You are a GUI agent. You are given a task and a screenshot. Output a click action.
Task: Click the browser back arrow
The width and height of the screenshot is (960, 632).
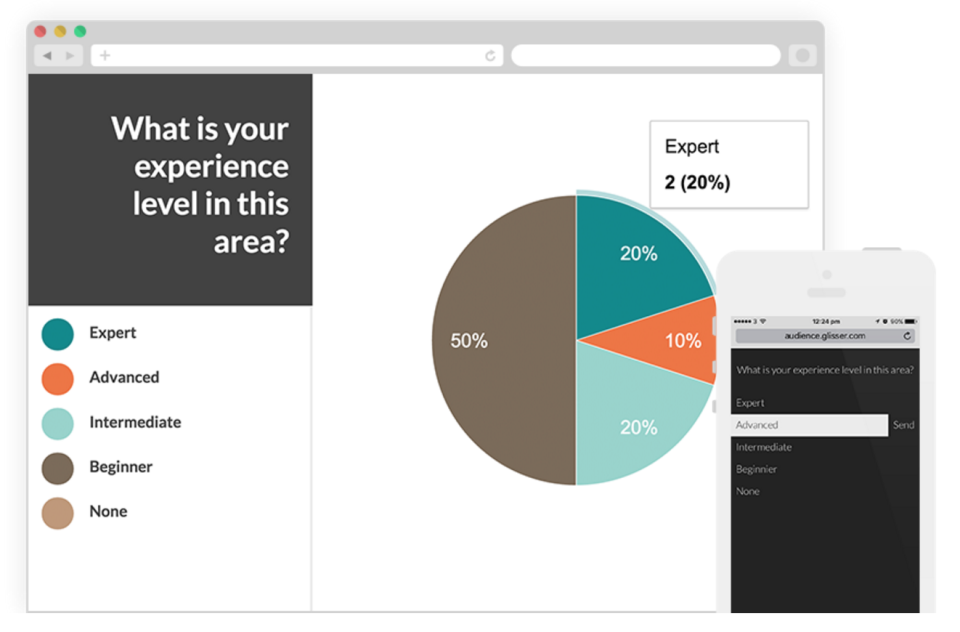pyautogui.click(x=47, y=56)
